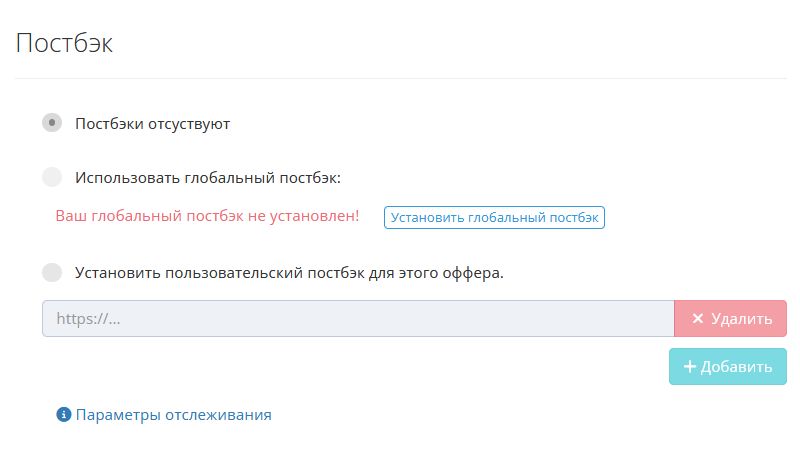Click the X icon in the Удалить button
Image resolution: width=800 pixels, height=450 pixels.
[x=698, y=319]
